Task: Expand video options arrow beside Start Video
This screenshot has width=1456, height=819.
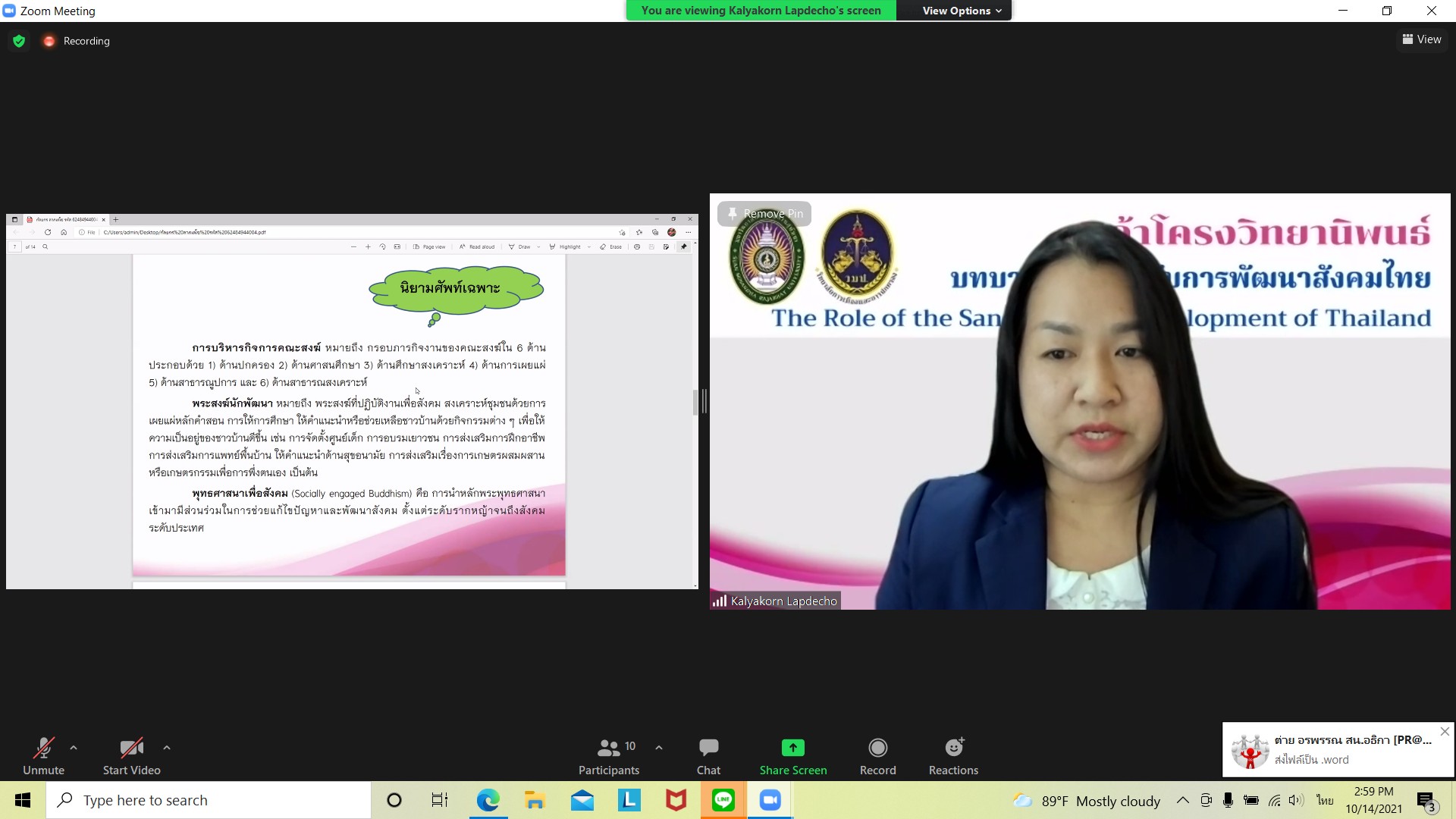Action: coord(167,748)
